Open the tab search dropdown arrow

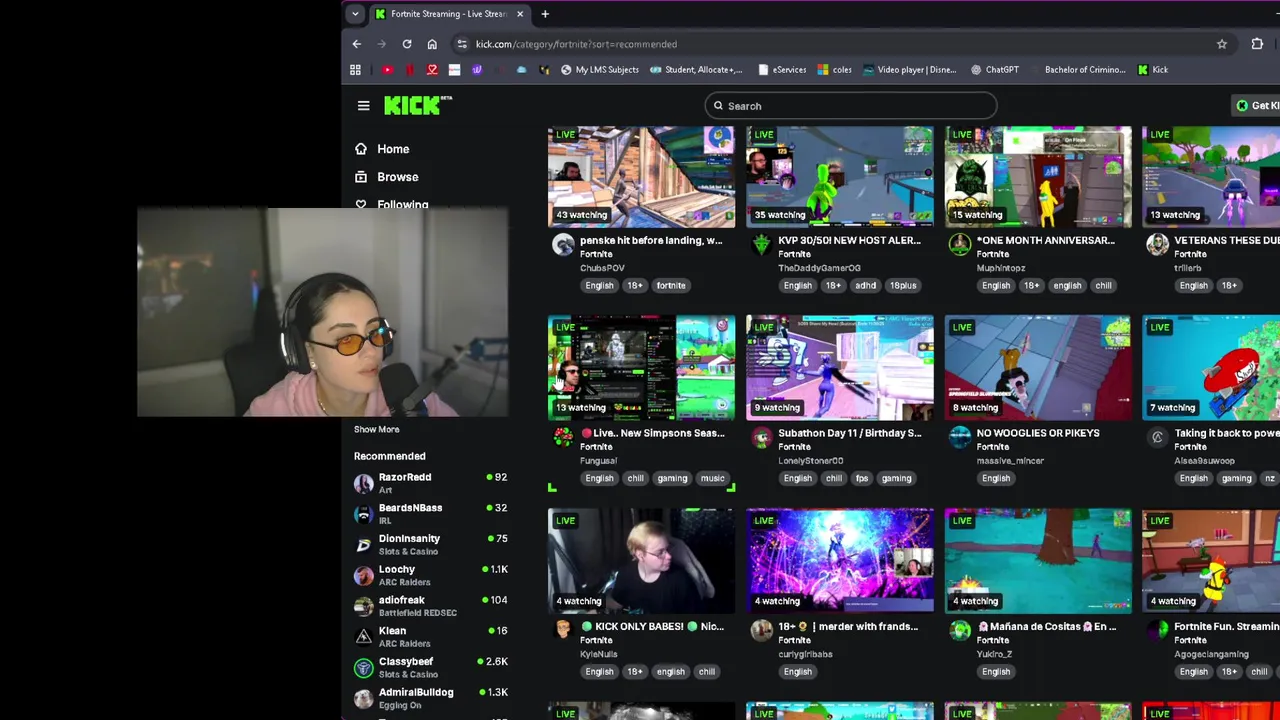355,14
